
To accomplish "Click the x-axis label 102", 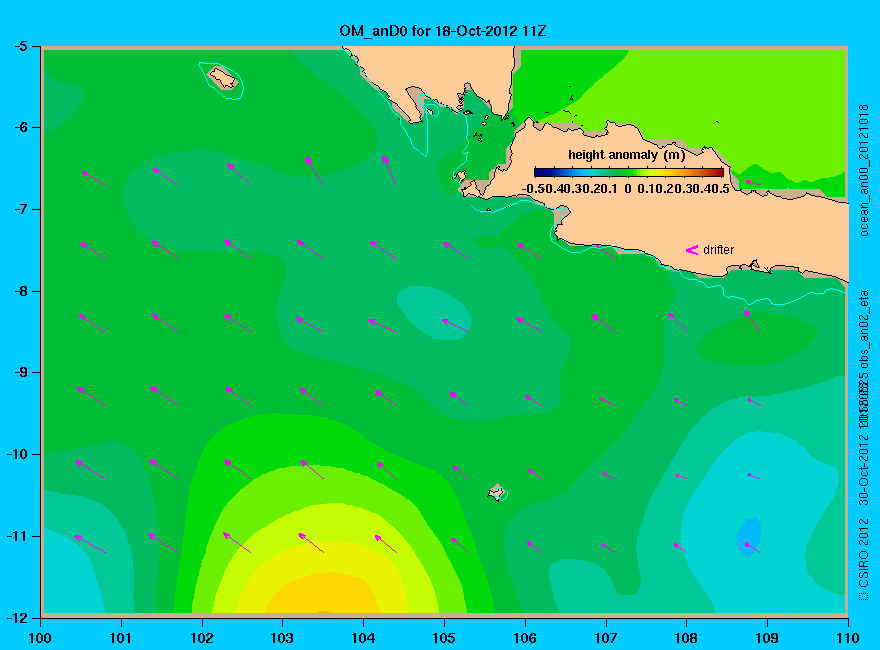I will (x=201, y=638).
